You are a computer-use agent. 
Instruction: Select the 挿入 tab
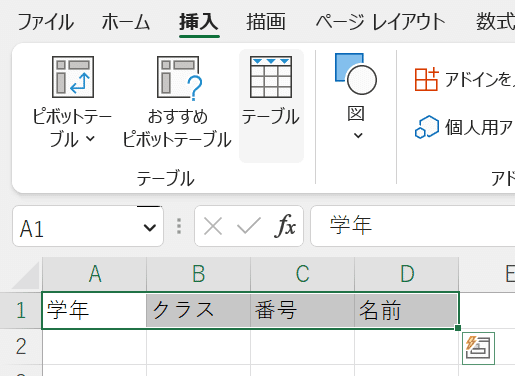(199, 22)
